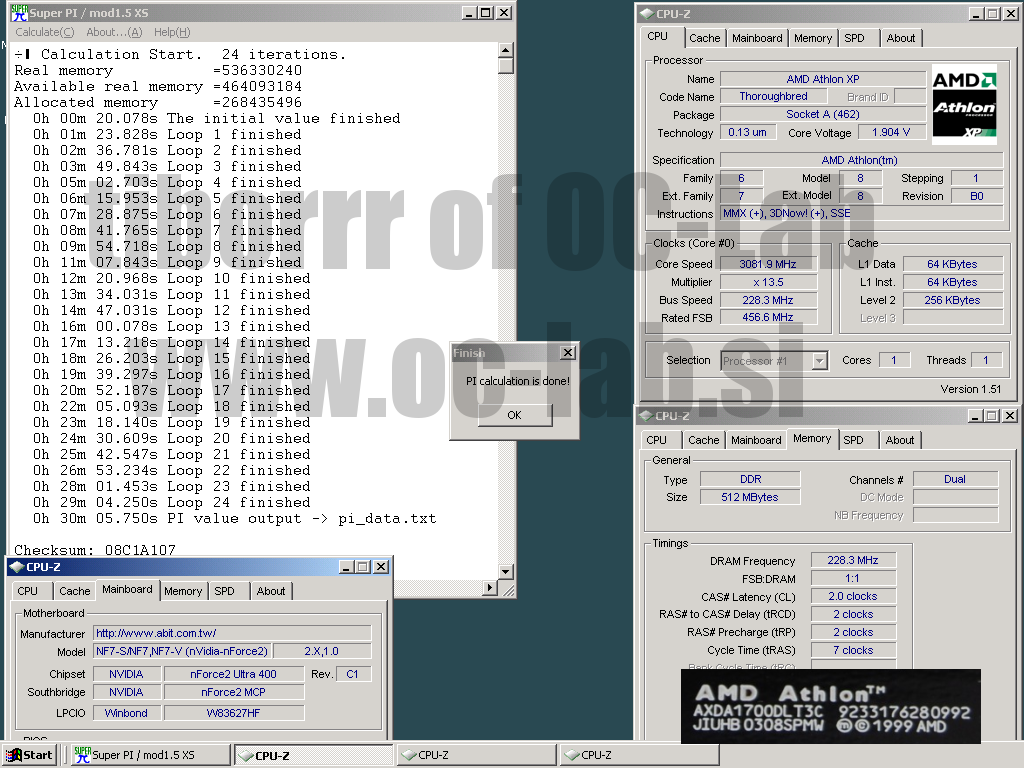
Task: Click the Multiplier x 13.5 value
Action: (768, 282)
